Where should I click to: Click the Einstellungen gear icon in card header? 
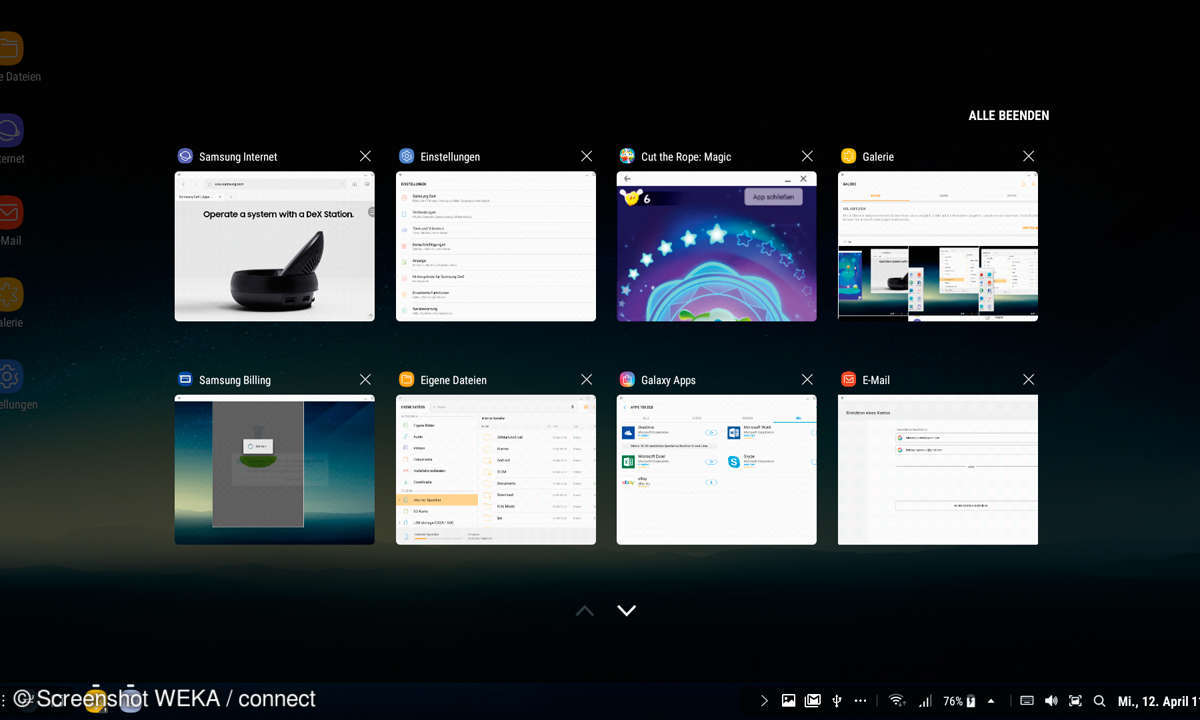pyautogui.click(x=406, y=156)
